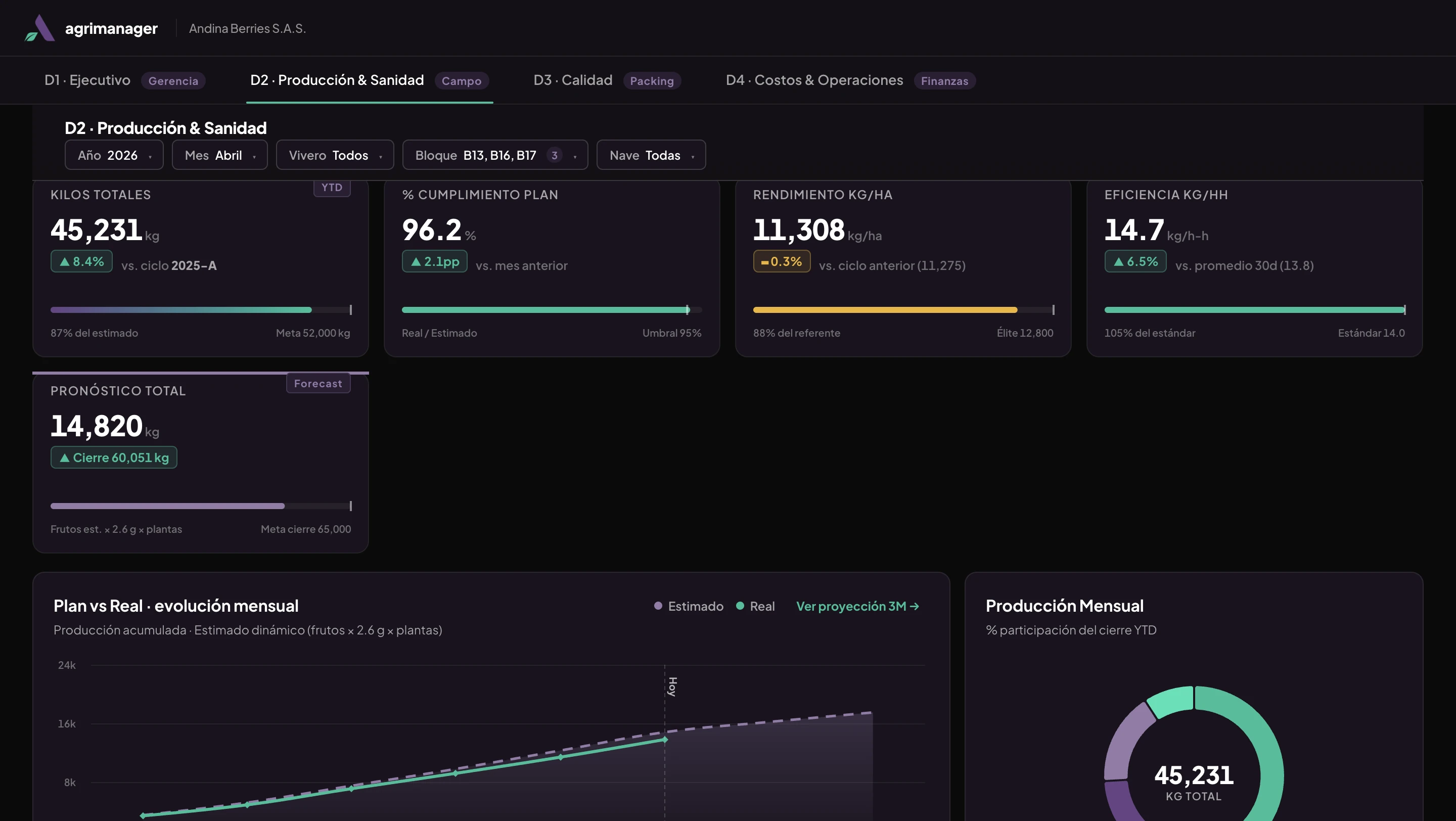This screenshot has height=821, width=1456.
Task: Click the Finanzas badge
Action: [944, 81]
